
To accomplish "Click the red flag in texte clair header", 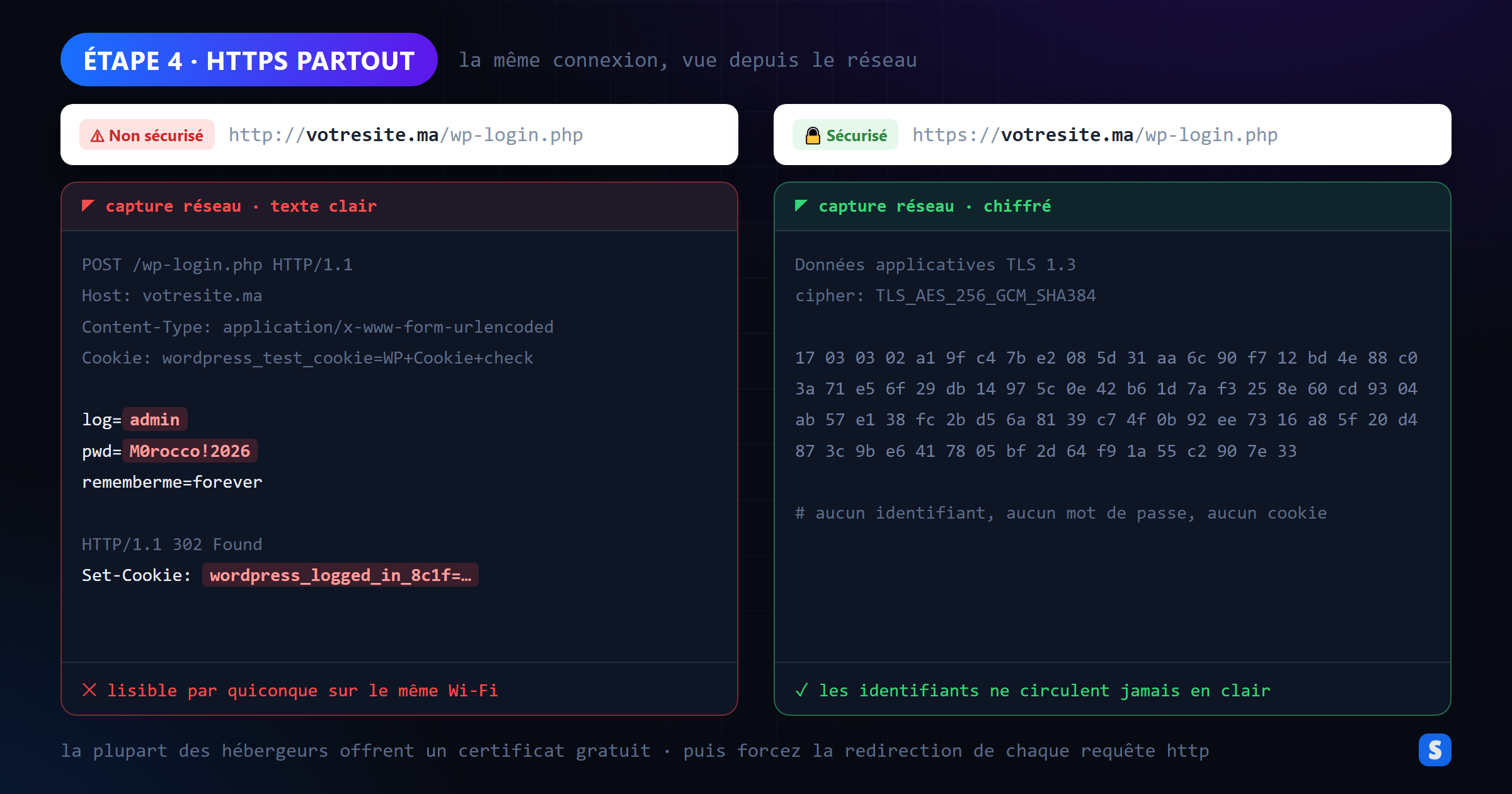I will click(x=88, y=205).
